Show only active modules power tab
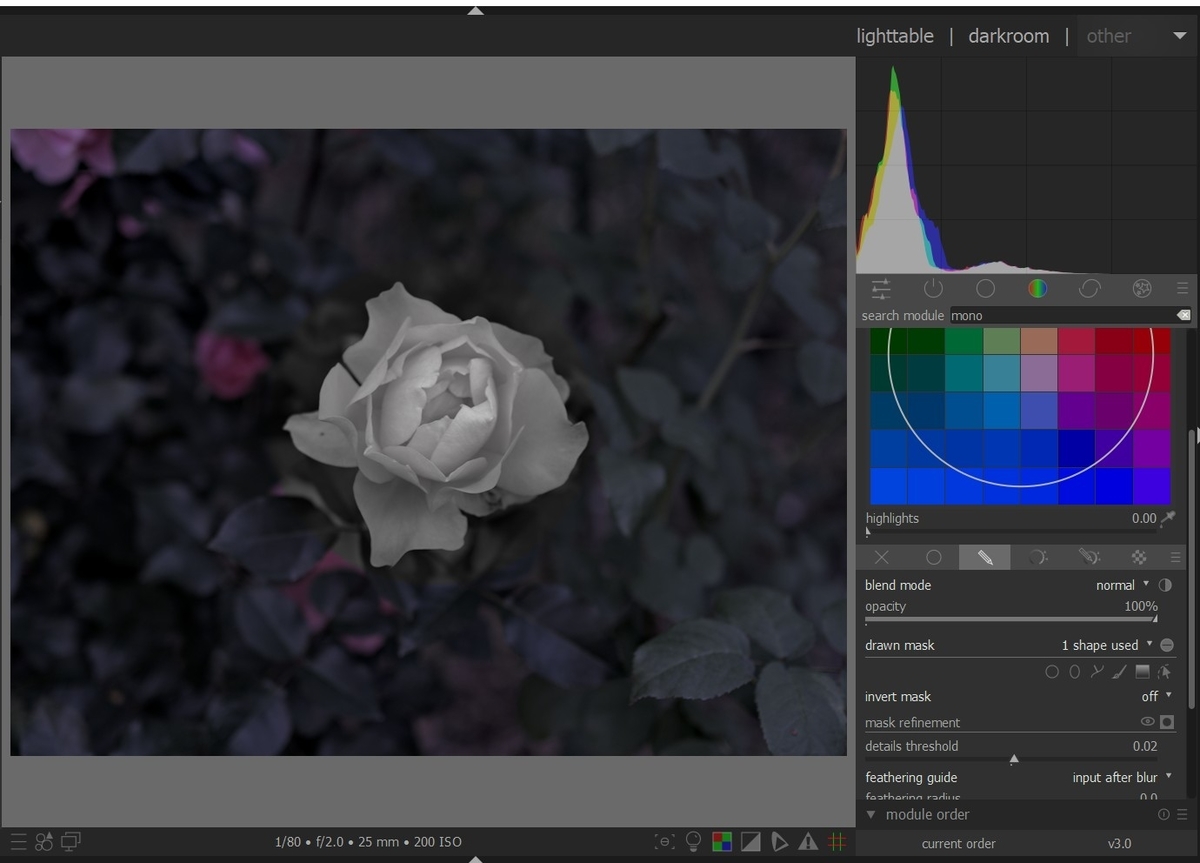1200x863 pixels. pyautogui.click(x=933, y=289)
